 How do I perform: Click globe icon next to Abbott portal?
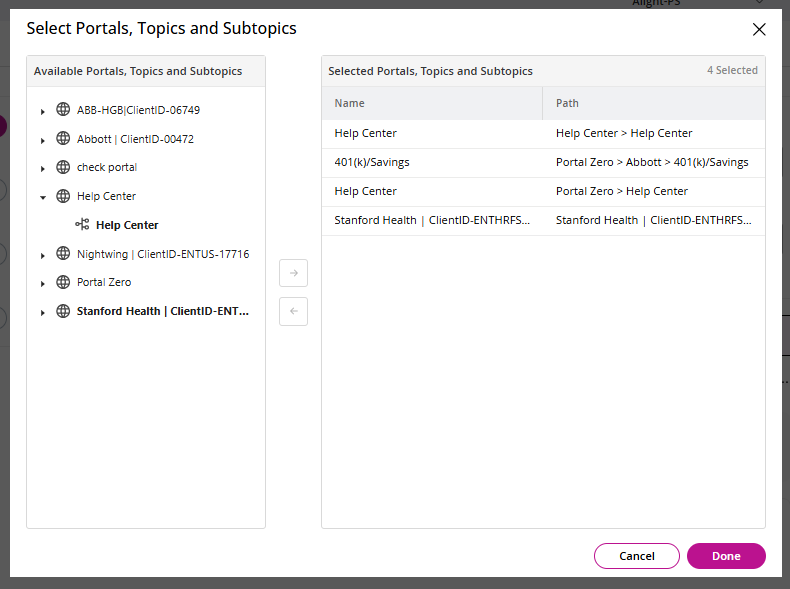click(63, 139)
